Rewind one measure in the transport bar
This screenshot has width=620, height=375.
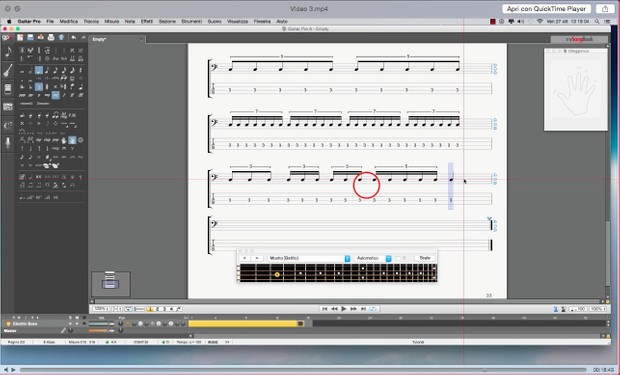click(334, 309)
